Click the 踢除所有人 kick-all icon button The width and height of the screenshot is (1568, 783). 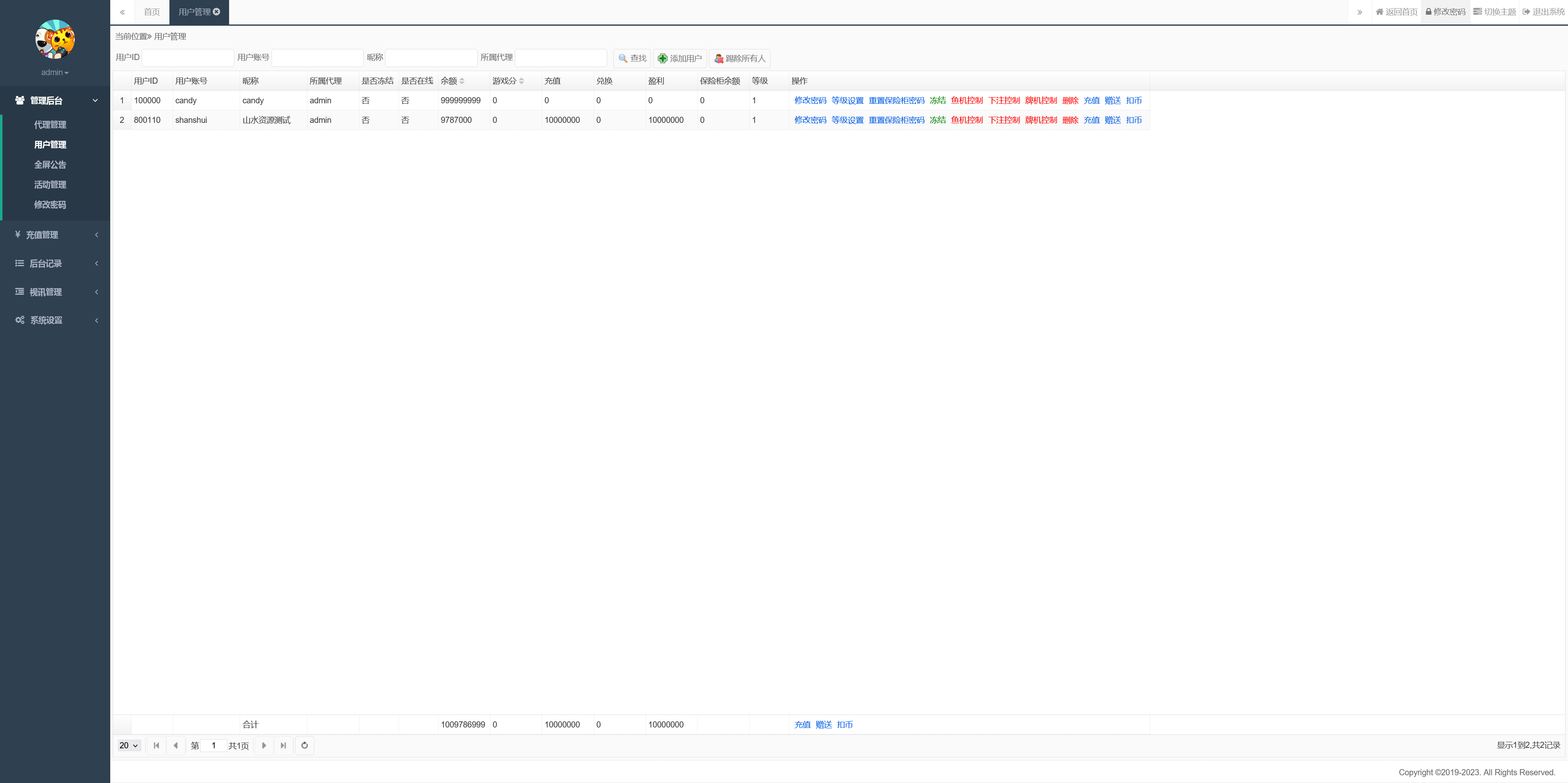point(739,58)
